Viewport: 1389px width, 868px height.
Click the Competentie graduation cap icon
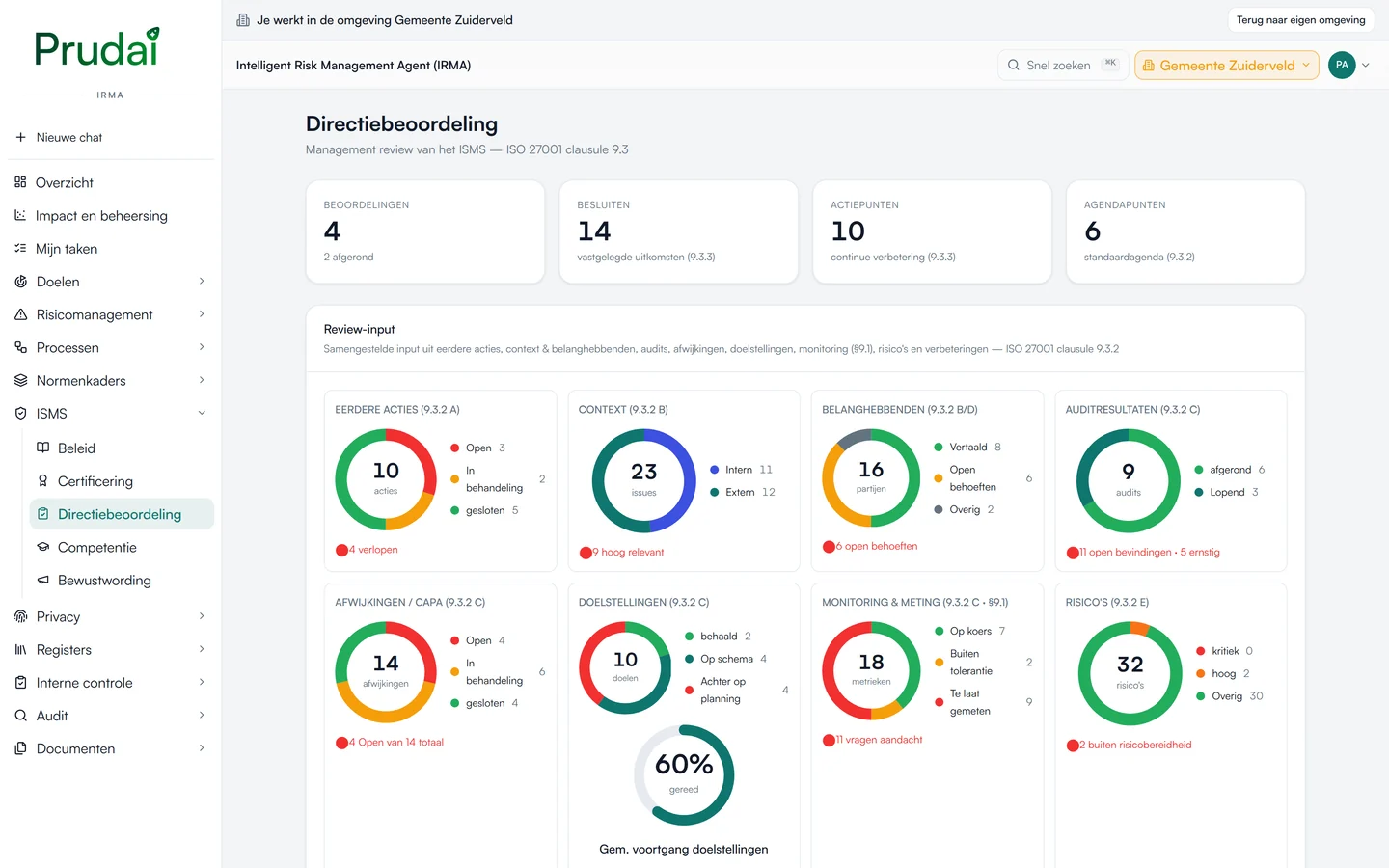(x=42, y=547)
